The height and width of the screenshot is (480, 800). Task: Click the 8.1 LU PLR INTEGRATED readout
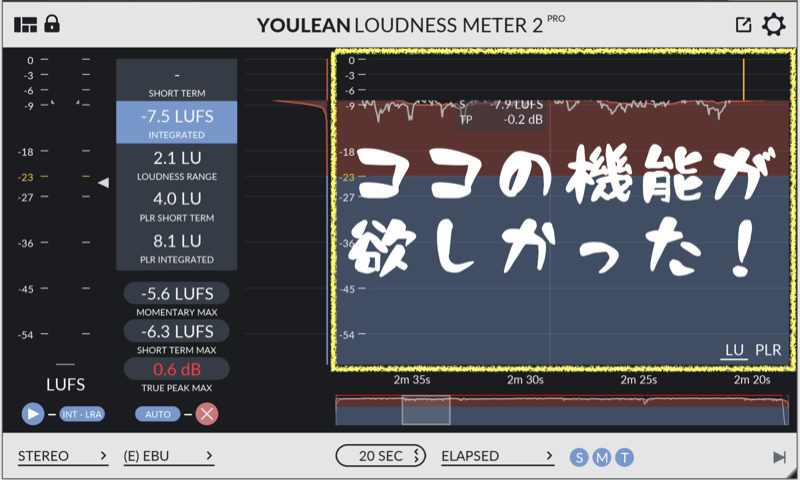177,247
